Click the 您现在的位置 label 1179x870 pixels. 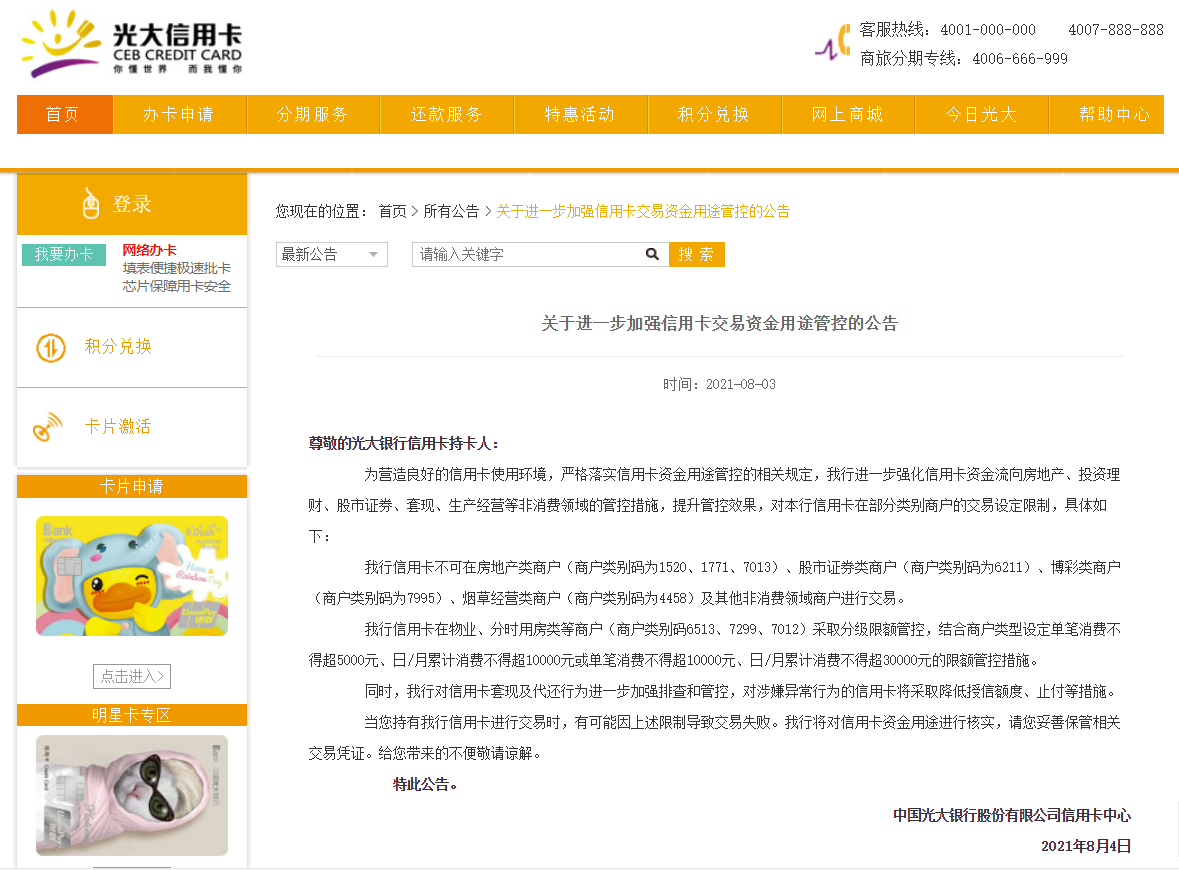pos(320,211)
